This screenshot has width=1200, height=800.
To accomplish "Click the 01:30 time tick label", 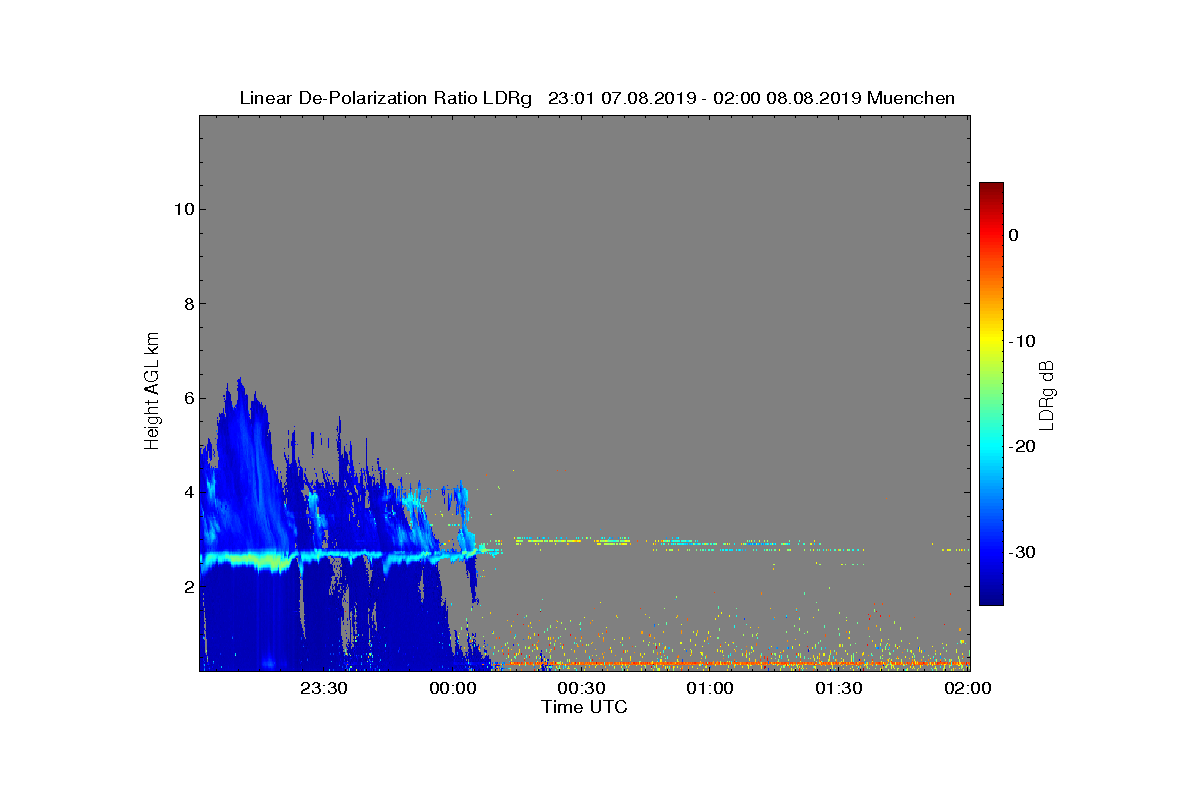I will (x=839, y=688).
